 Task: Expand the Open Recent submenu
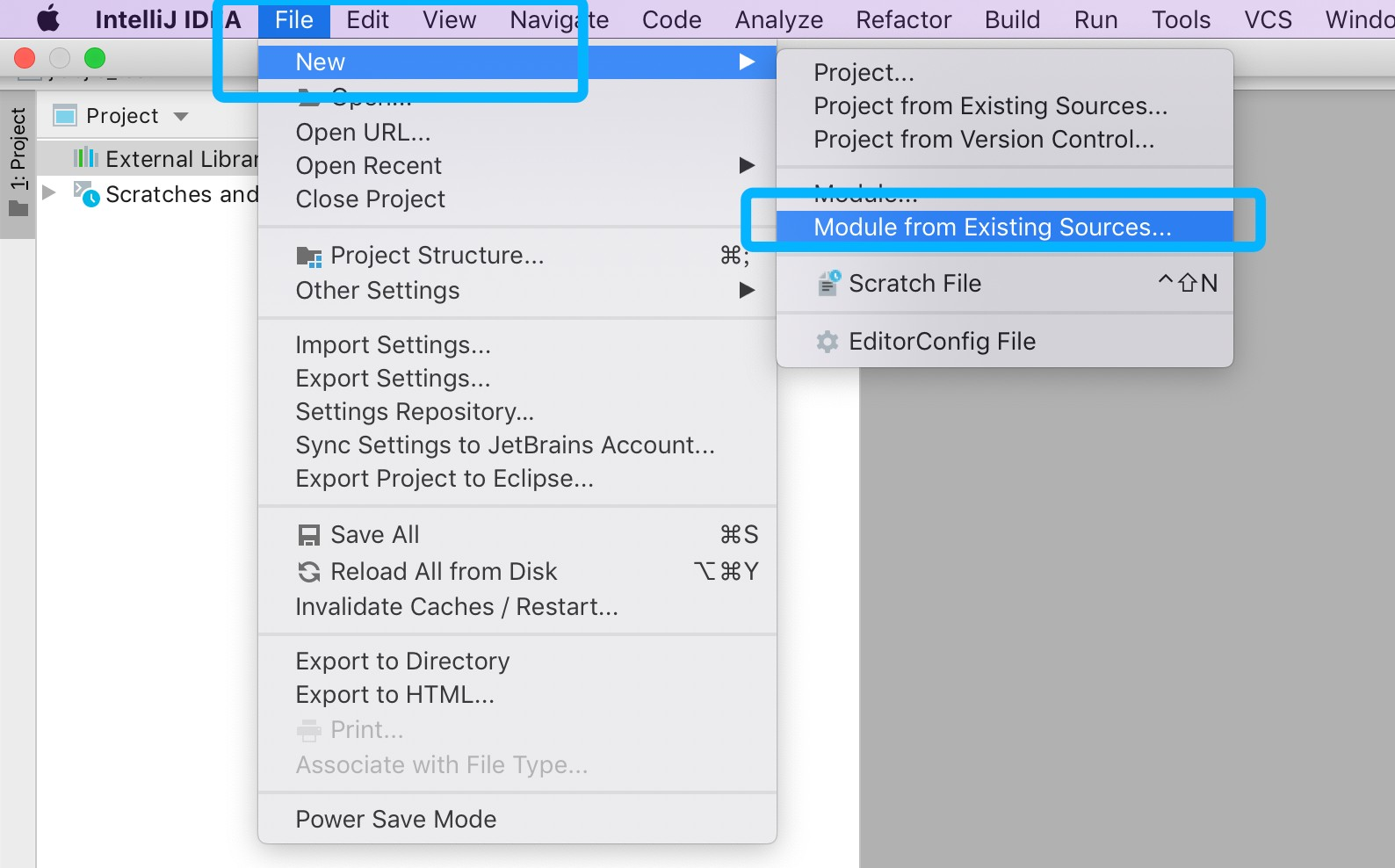(x=747, y=165)
